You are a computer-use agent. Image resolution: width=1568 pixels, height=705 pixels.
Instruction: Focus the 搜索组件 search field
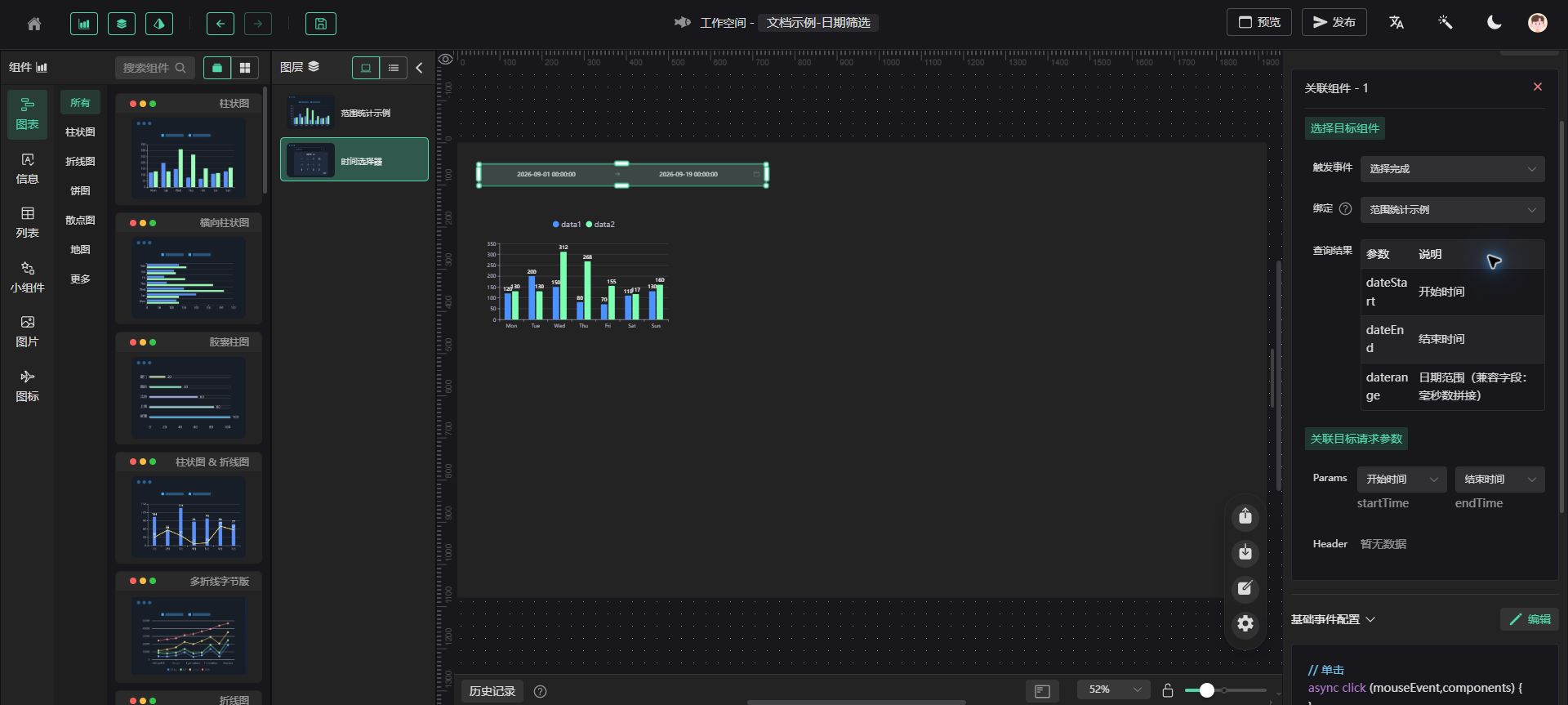(154, 68)
